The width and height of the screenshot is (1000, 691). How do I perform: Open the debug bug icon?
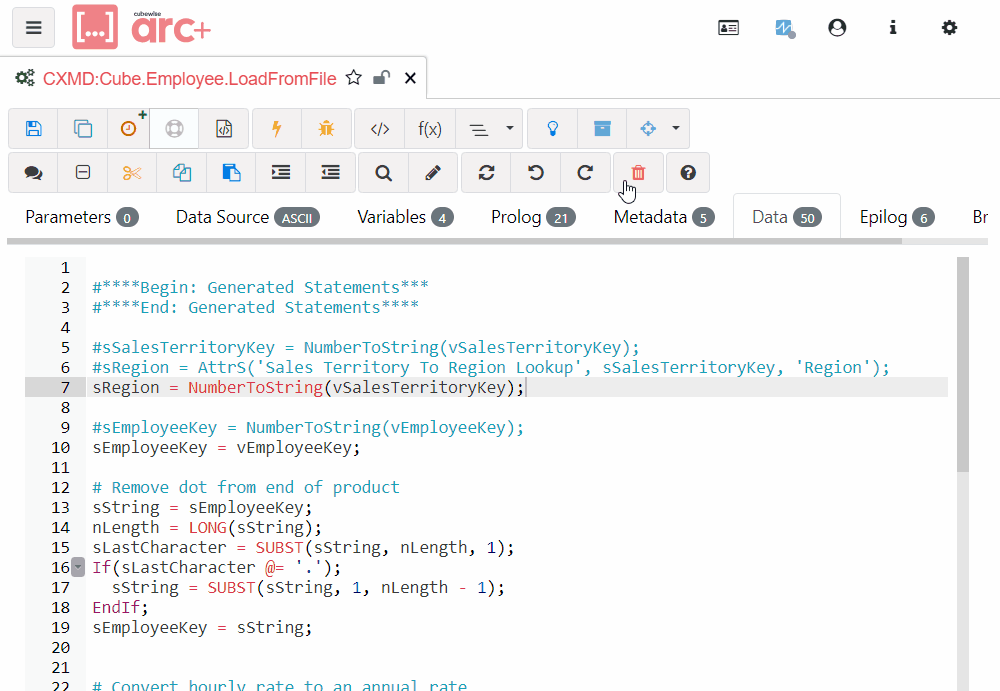(326, 128)
